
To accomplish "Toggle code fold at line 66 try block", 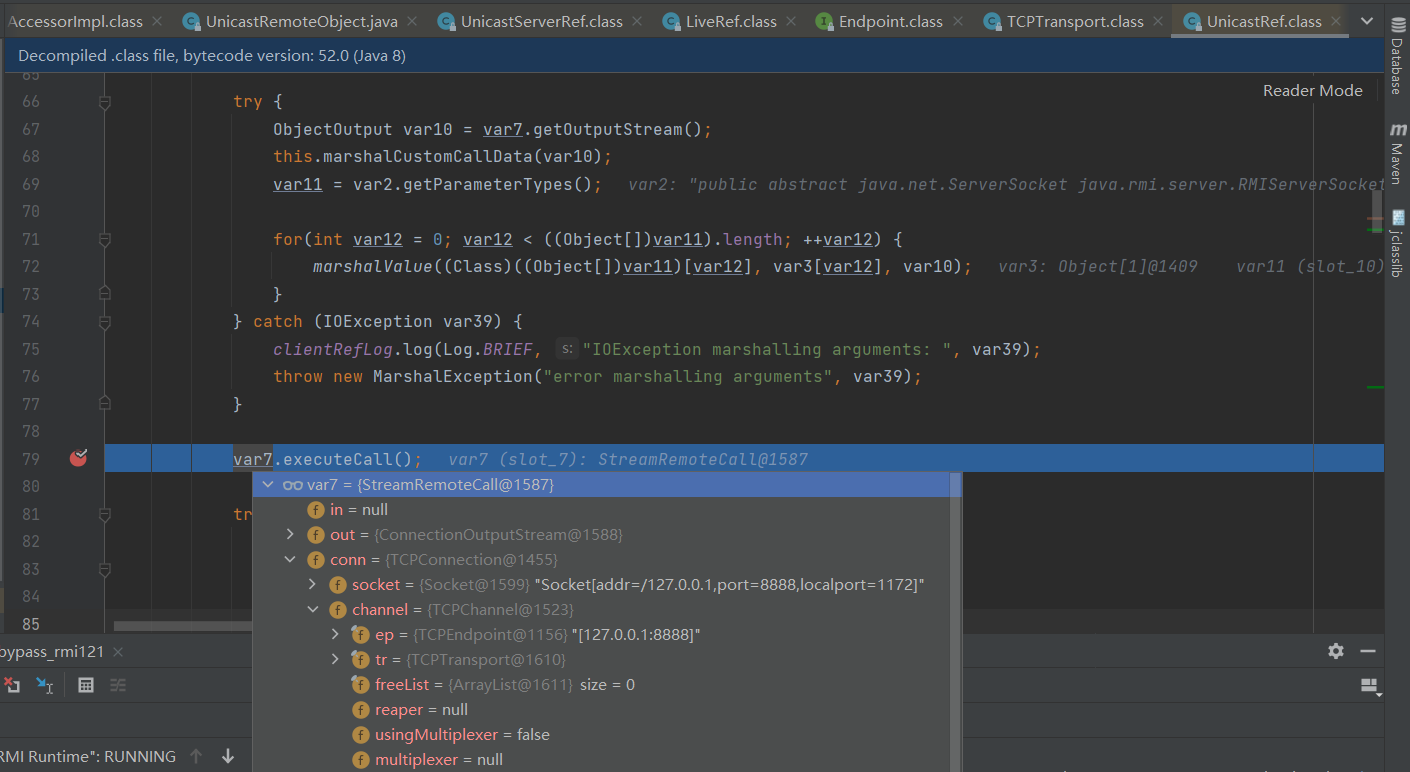I will (x=105, y=102).
